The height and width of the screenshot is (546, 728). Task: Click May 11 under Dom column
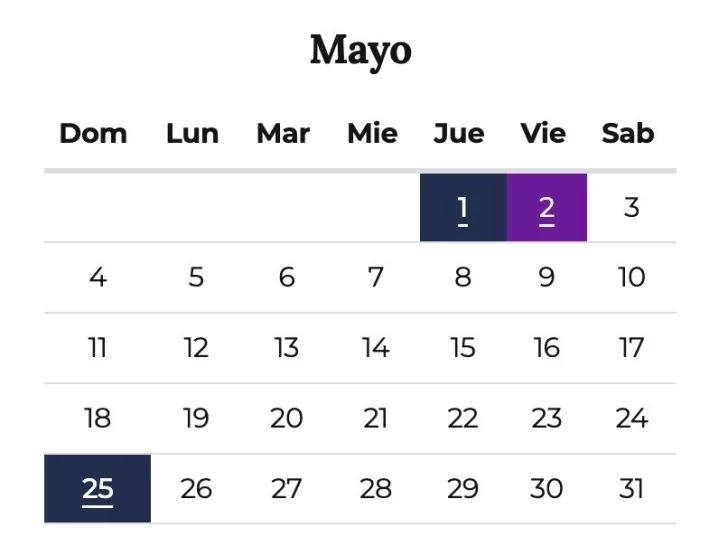97,348
